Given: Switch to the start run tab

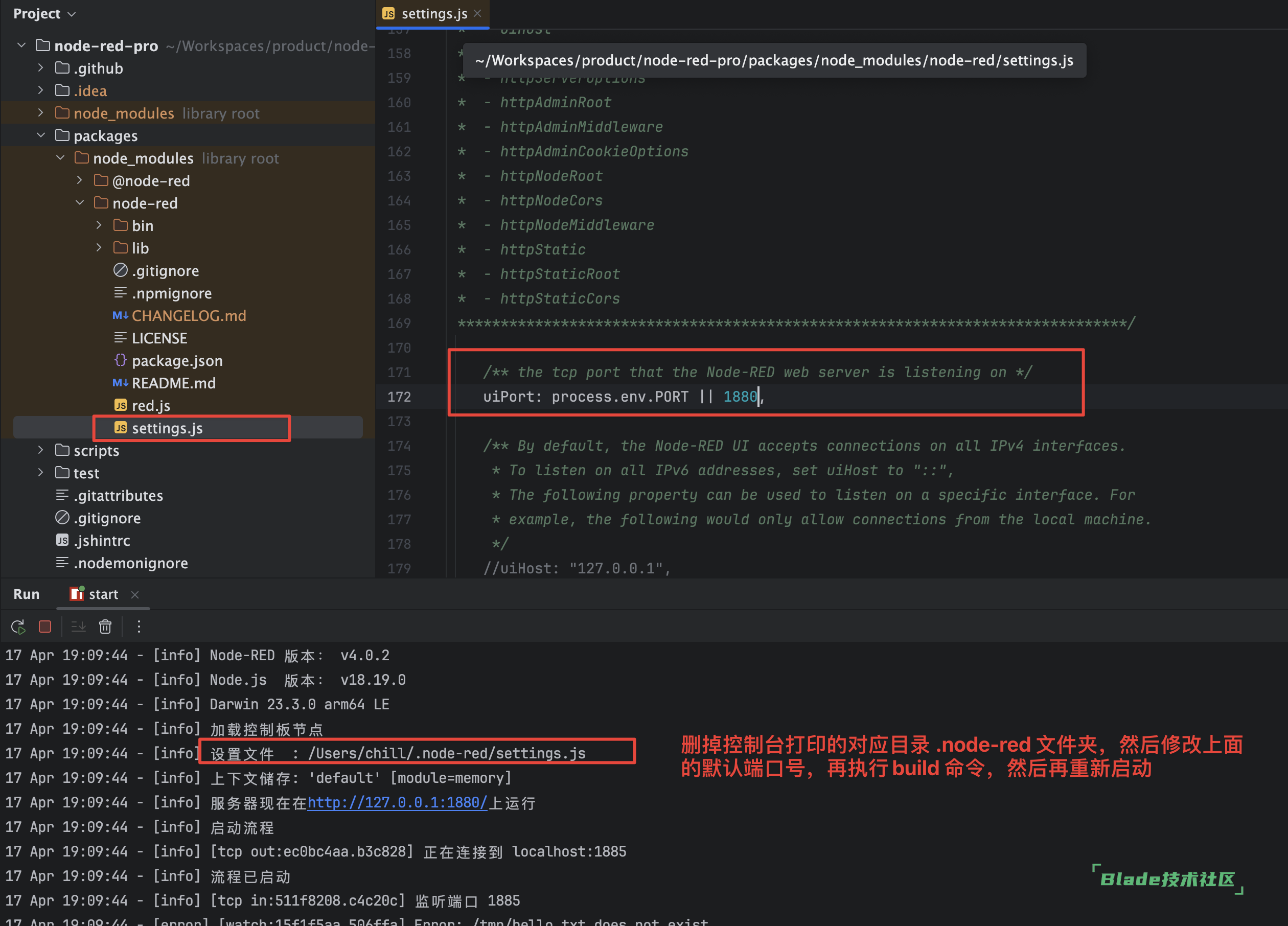Looking at the screenshot, I should 103,594.
